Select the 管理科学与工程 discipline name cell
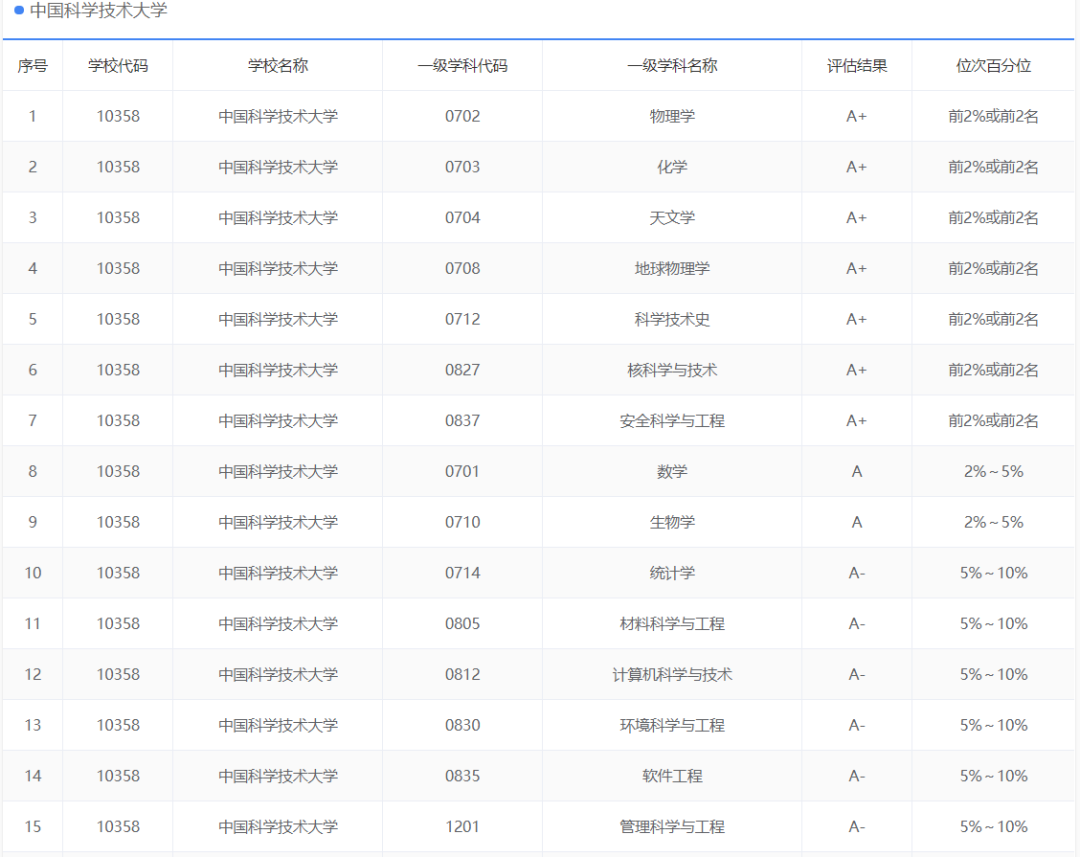 click(x=672, y=827)
